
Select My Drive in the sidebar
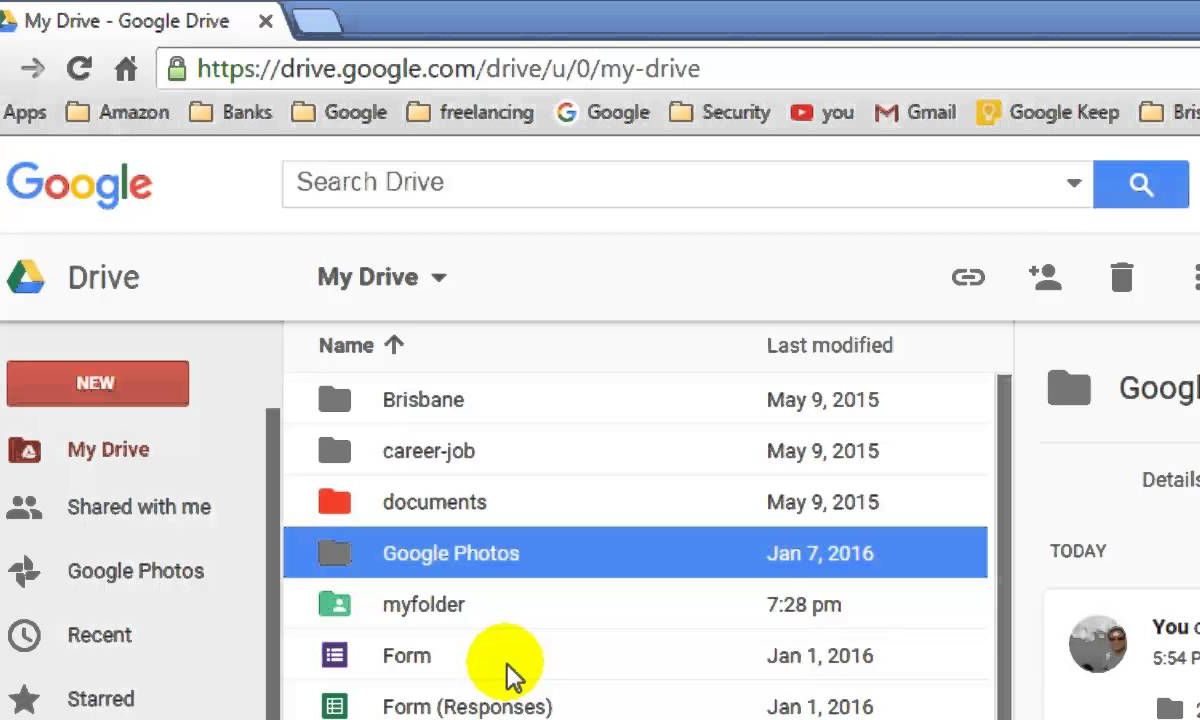click(108, 450)
